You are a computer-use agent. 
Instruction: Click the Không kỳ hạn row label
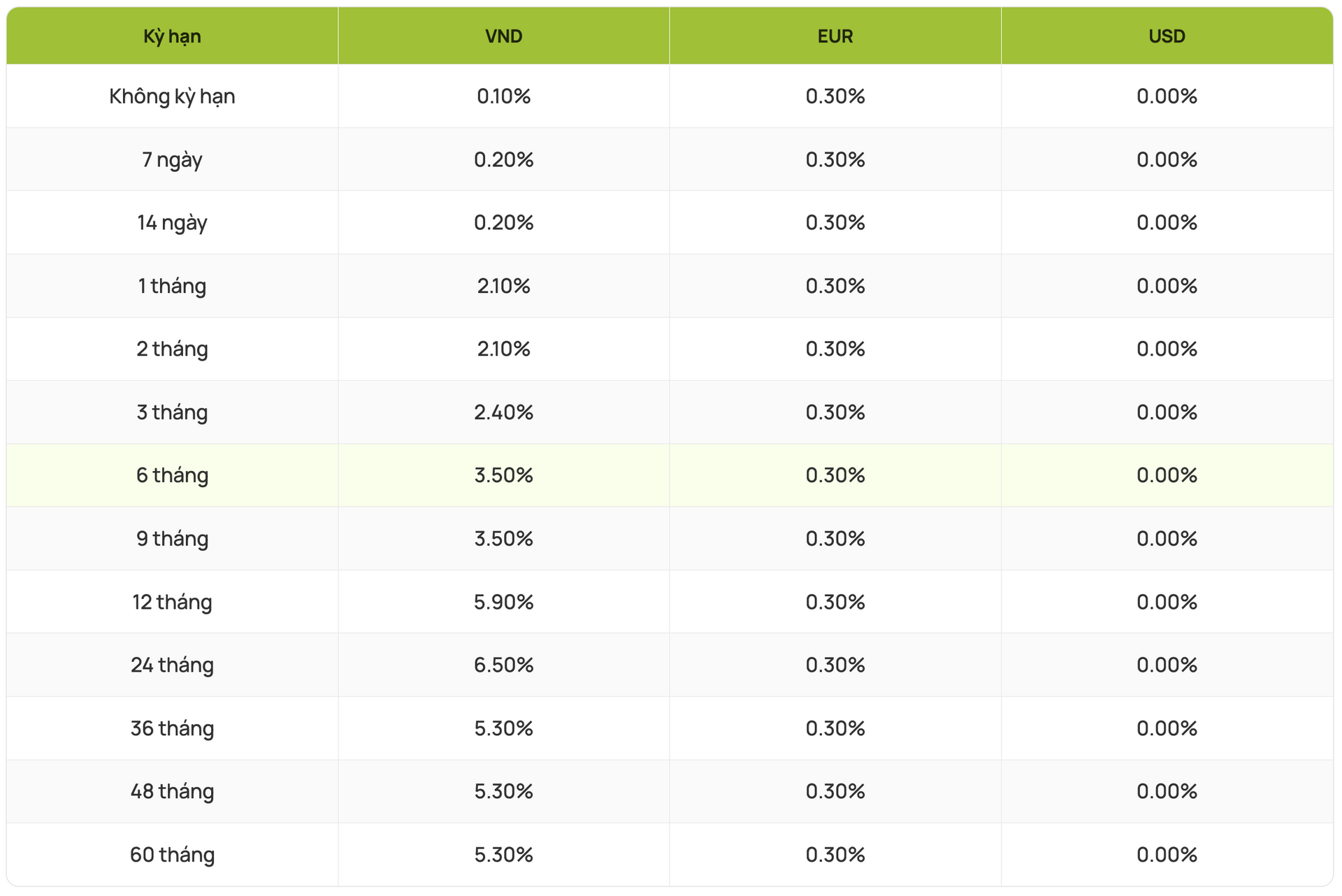[x=172, y=96]
